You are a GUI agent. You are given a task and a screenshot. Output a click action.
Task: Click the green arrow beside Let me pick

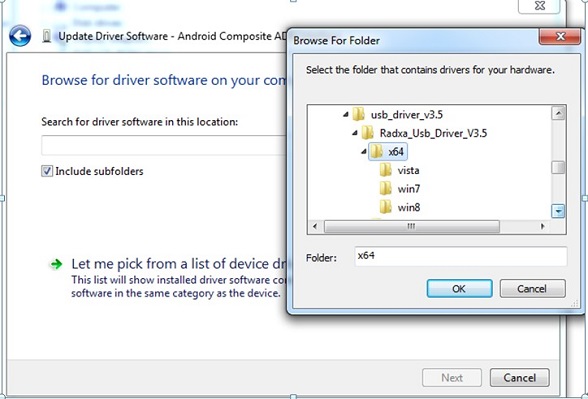click(56, 264)
